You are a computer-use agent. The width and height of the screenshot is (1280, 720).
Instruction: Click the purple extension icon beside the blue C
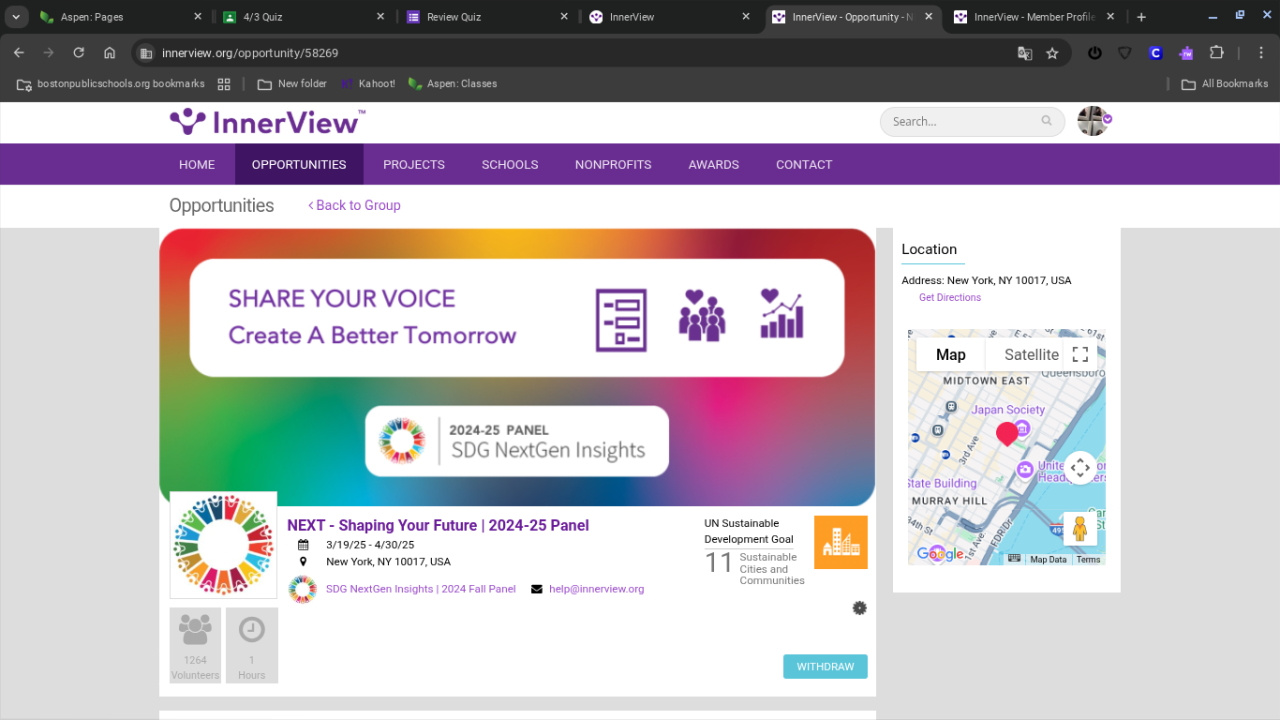point(1186,53)
